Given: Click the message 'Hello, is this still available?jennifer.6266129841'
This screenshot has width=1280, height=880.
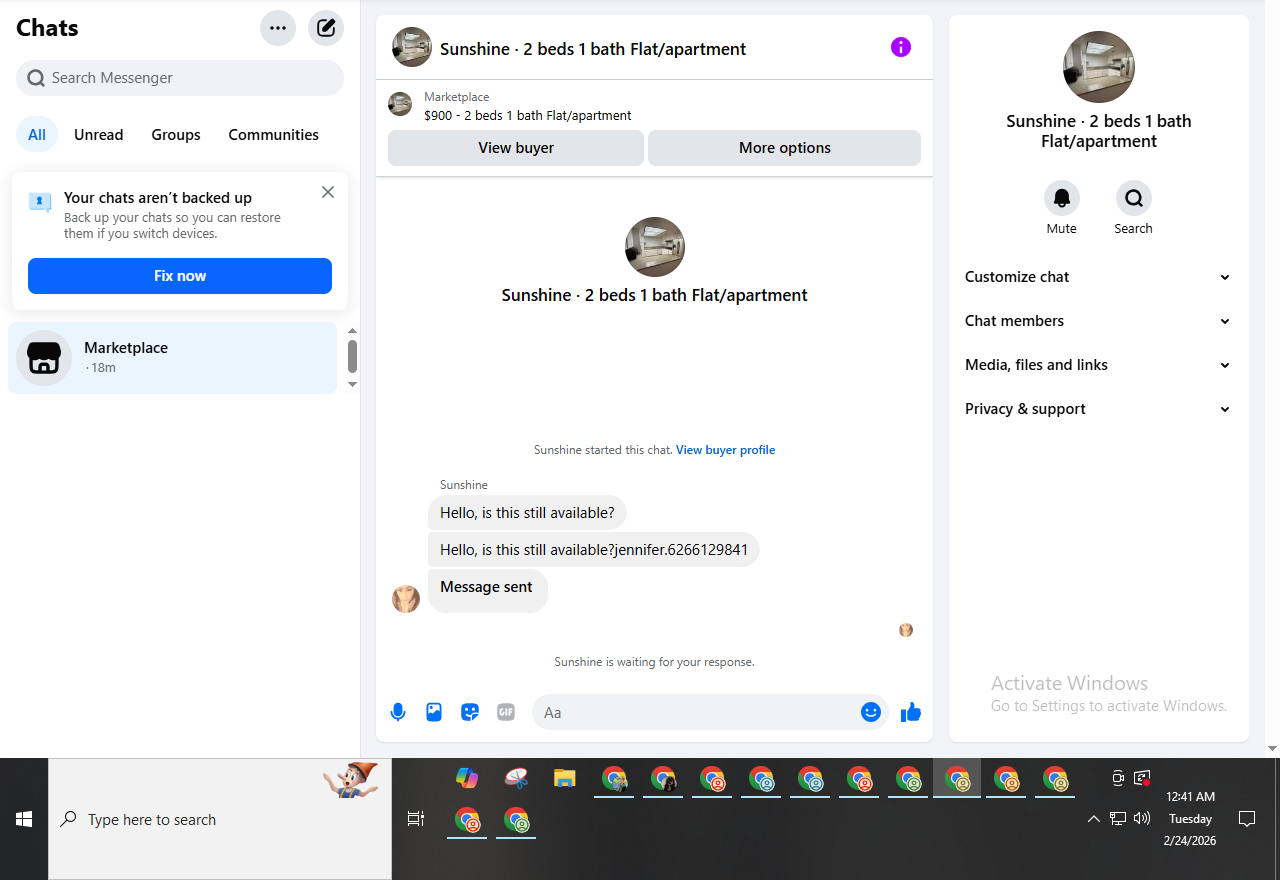Looking at the screenshot, I should click(594, 550).
